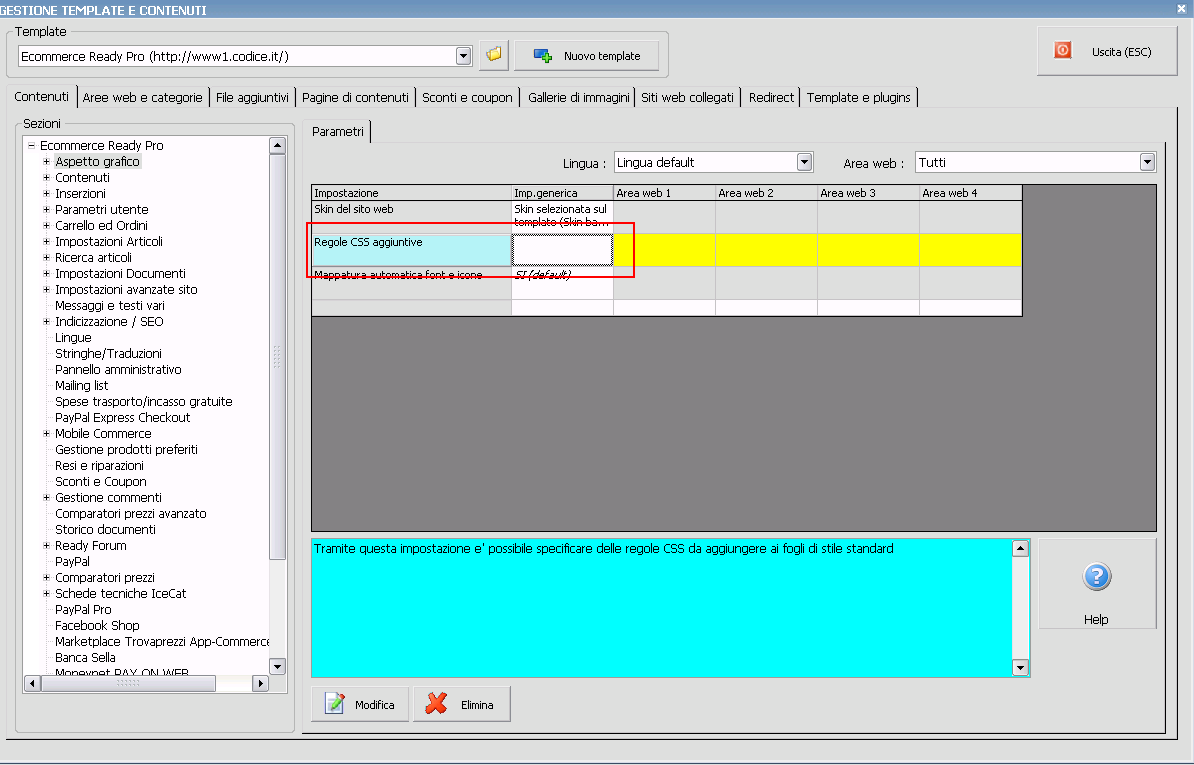Switch to File aggiuntivi tab
The width and height of the screenshot is (1194, 765).
click(x=252, y=97)
